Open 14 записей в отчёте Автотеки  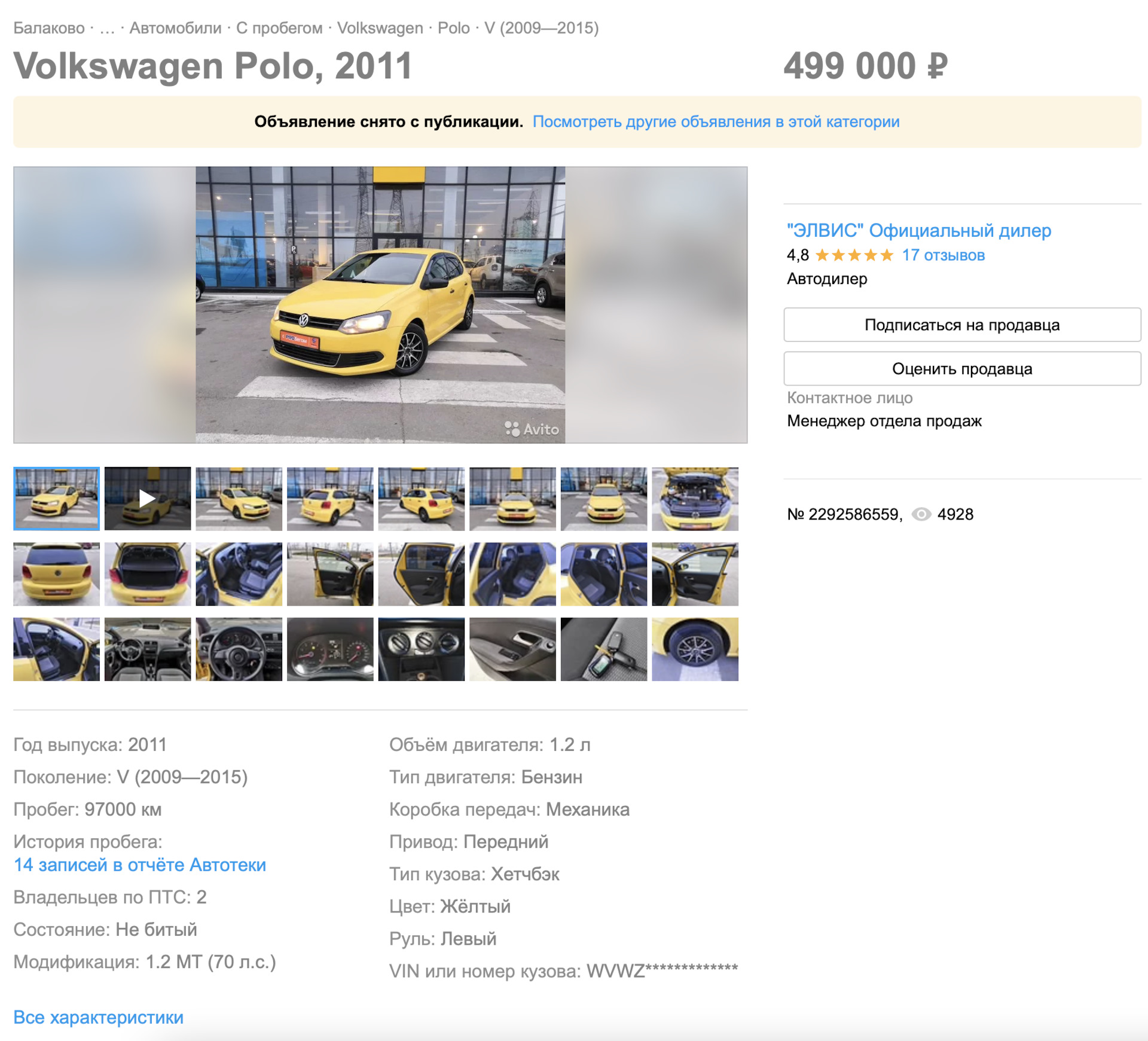point(139,865)
